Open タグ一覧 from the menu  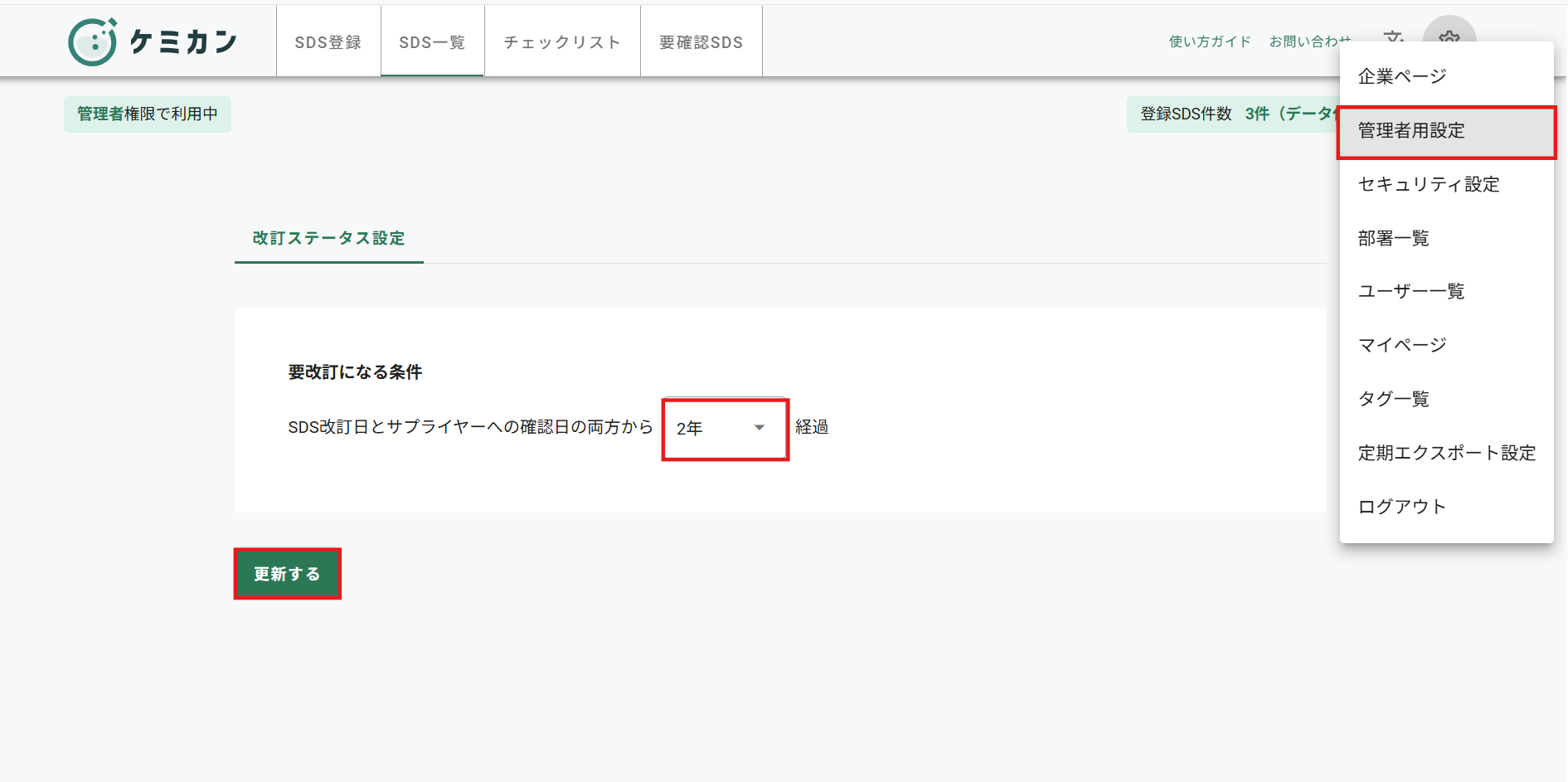[x=1394, y=399]
